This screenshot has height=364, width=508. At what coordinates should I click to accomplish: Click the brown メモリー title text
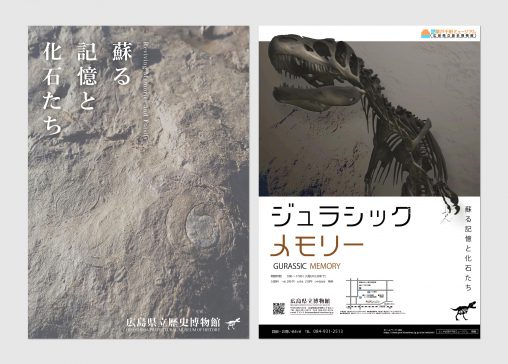(317, 245)
